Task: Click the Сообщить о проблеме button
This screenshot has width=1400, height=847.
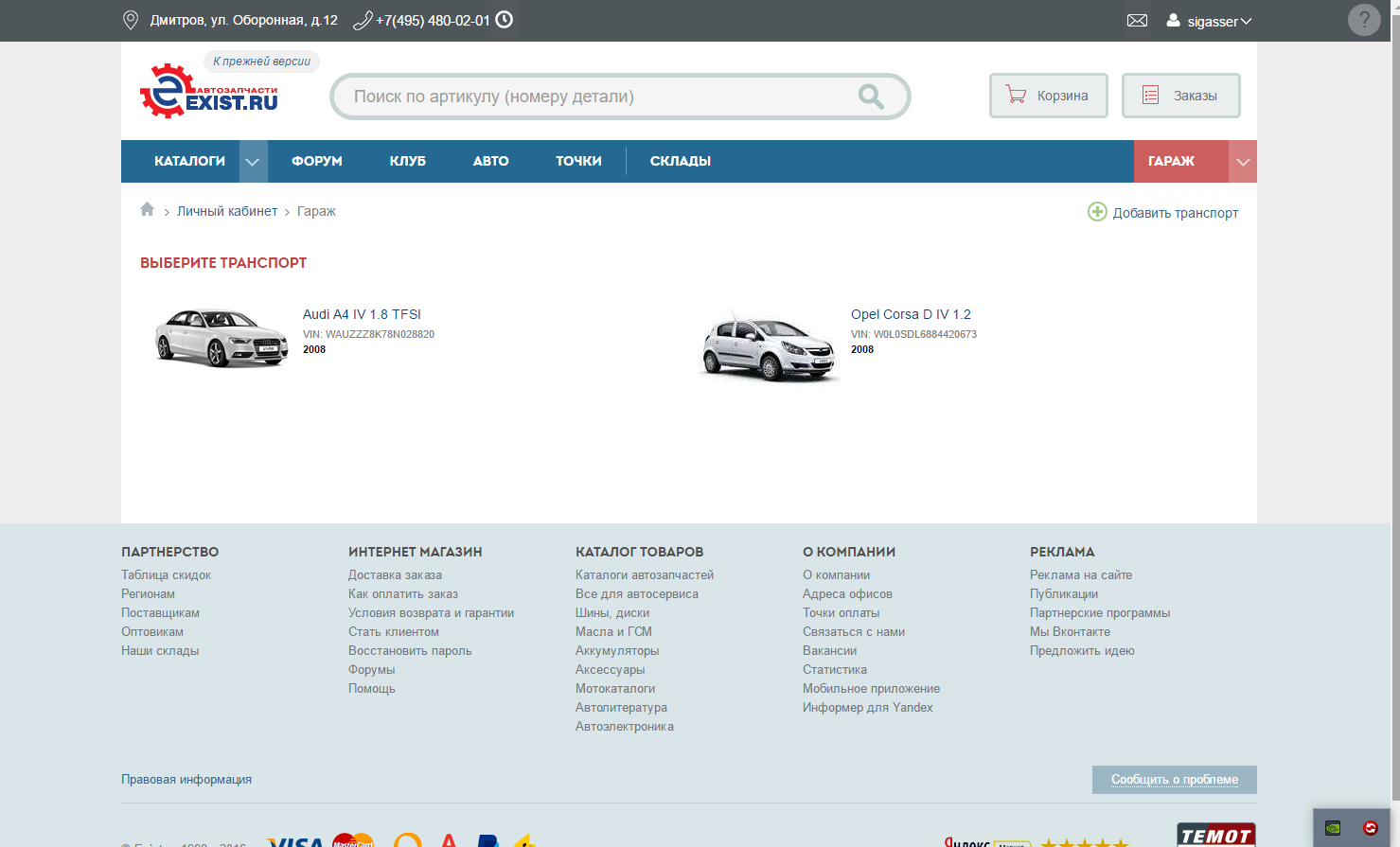Action: pos(1175,780)
